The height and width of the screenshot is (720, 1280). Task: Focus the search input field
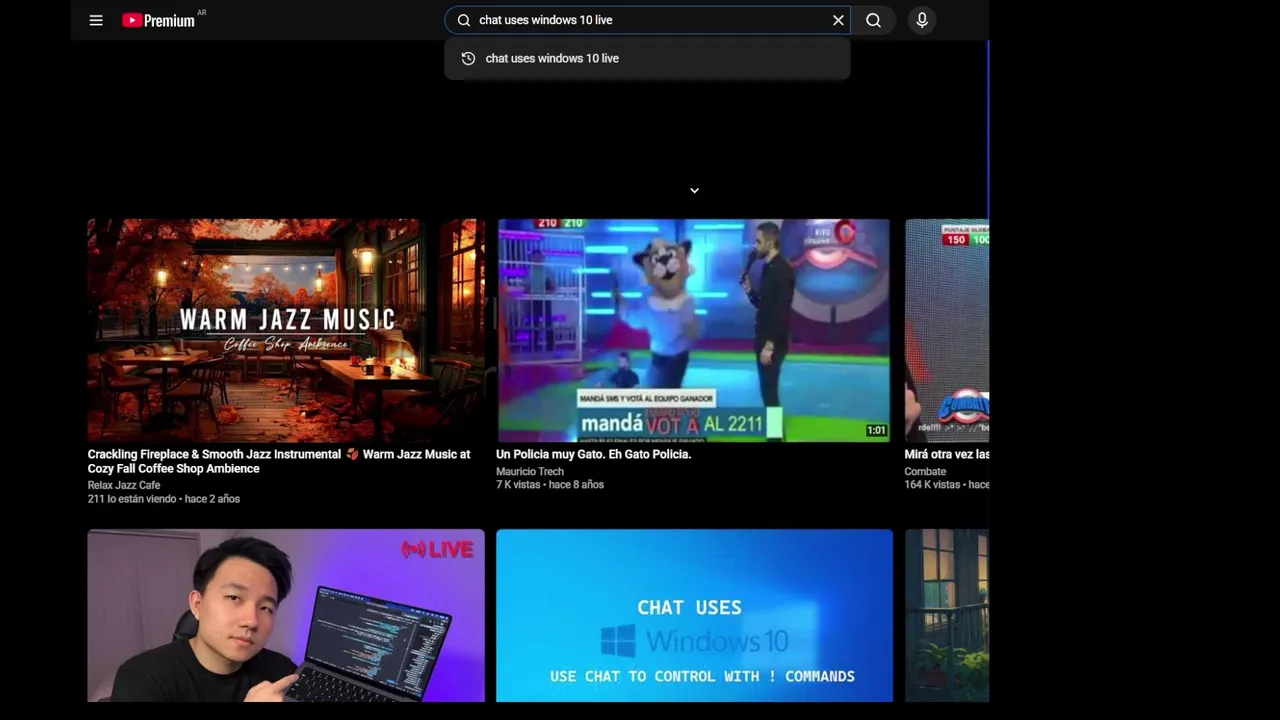point(648,20)
